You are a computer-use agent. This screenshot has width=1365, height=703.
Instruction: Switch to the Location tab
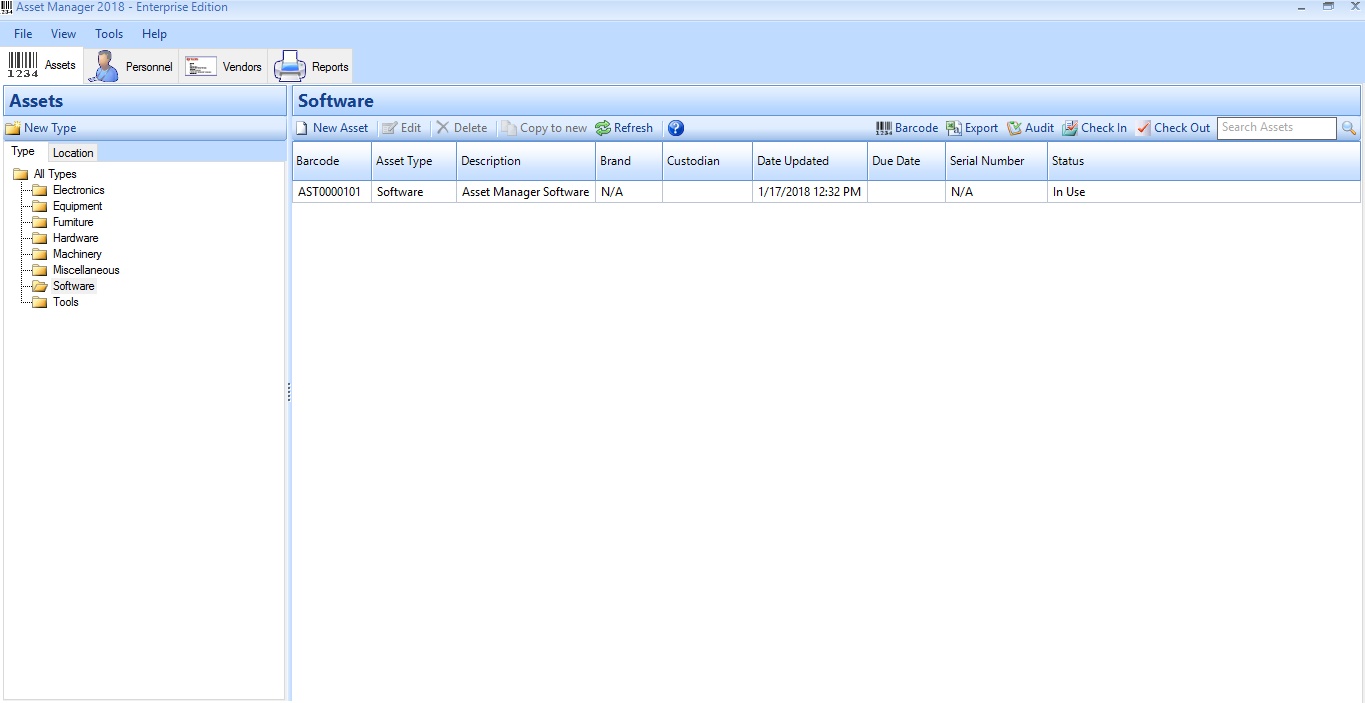(x=73, y=153)
